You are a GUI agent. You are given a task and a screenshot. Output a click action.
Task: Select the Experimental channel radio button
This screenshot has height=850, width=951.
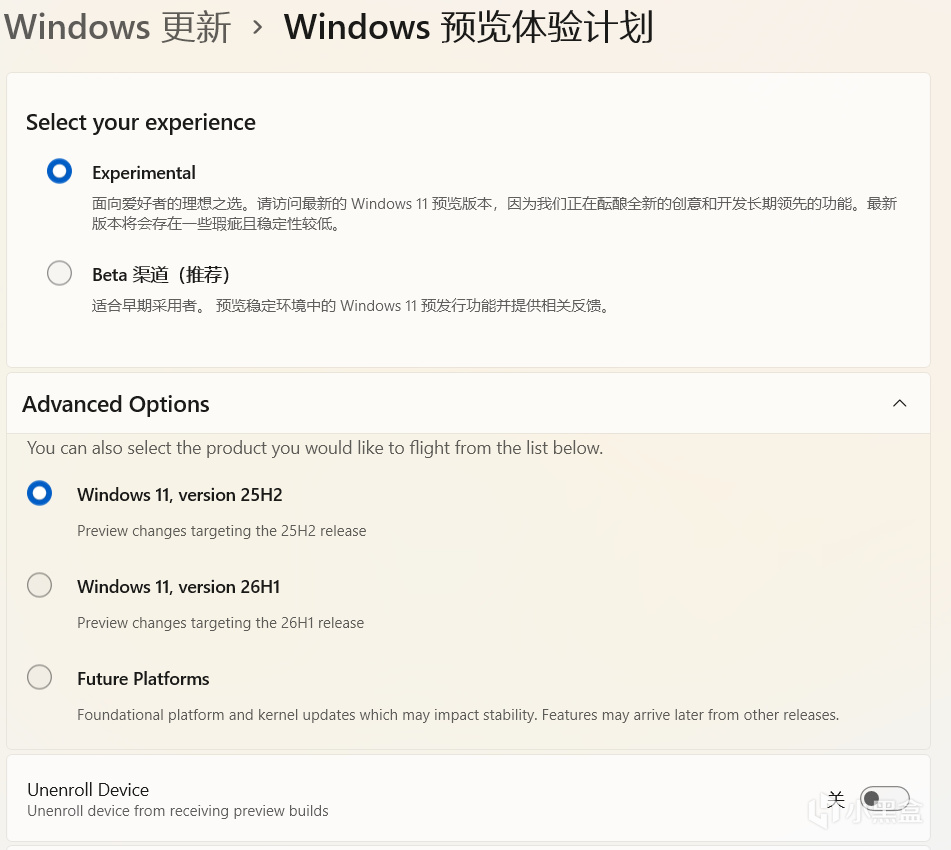(60, 172)
